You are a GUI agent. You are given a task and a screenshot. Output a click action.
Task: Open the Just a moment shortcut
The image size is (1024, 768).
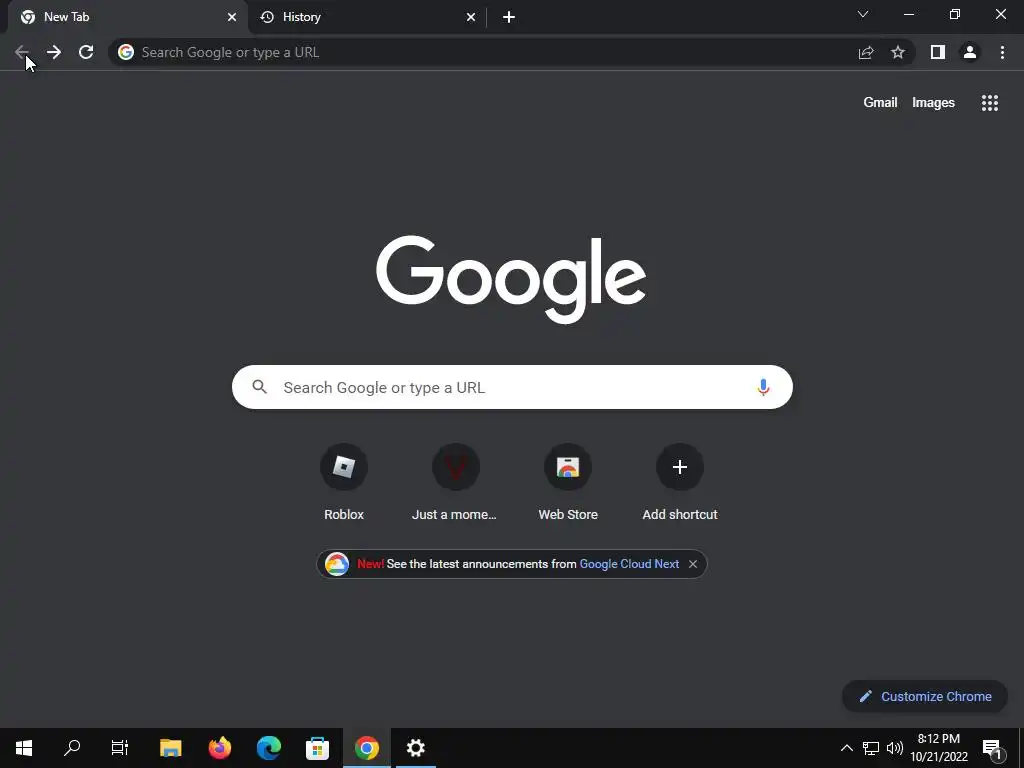pos(455,482)
